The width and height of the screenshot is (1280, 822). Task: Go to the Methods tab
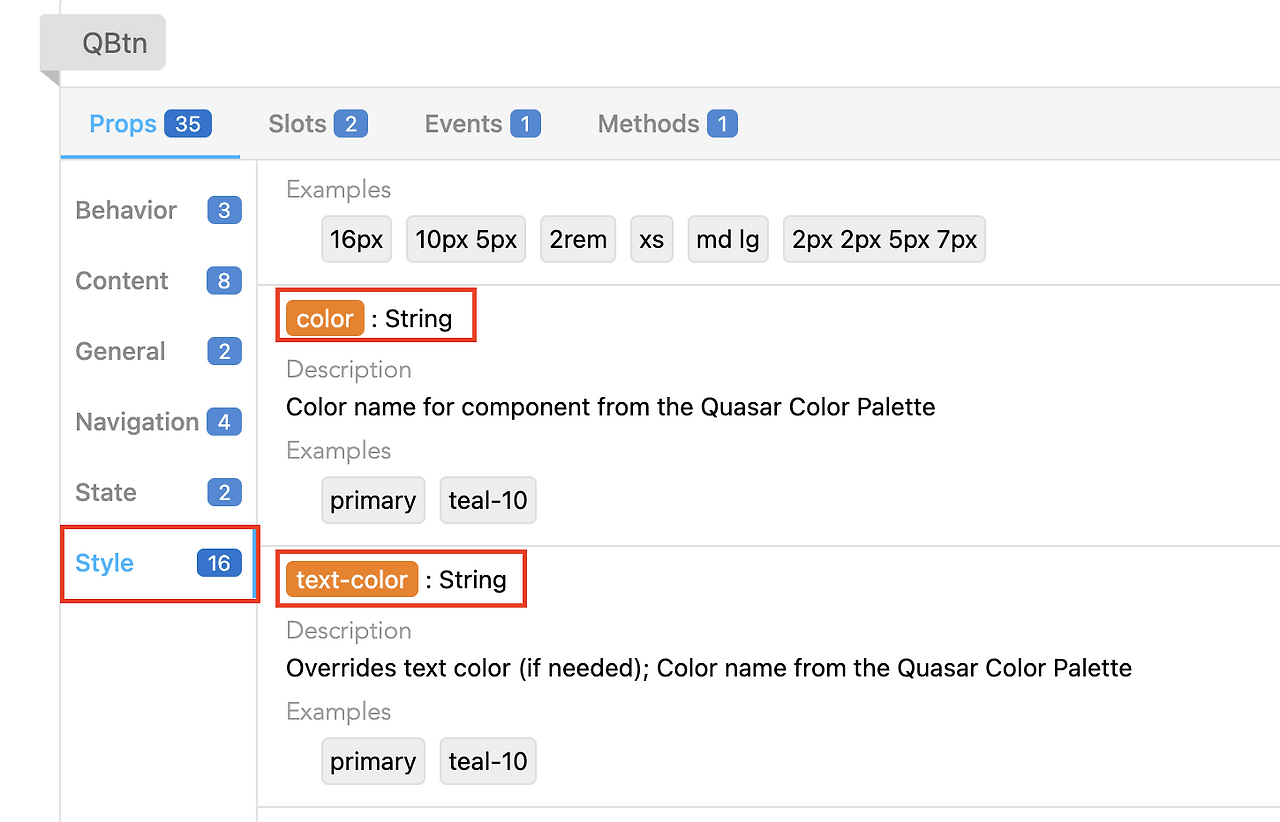coord(667,124)
